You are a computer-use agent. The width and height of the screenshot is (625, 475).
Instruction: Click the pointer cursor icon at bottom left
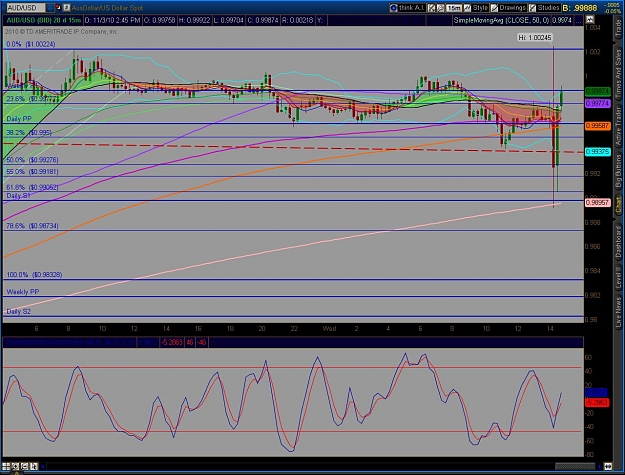(x=34, y=466)
